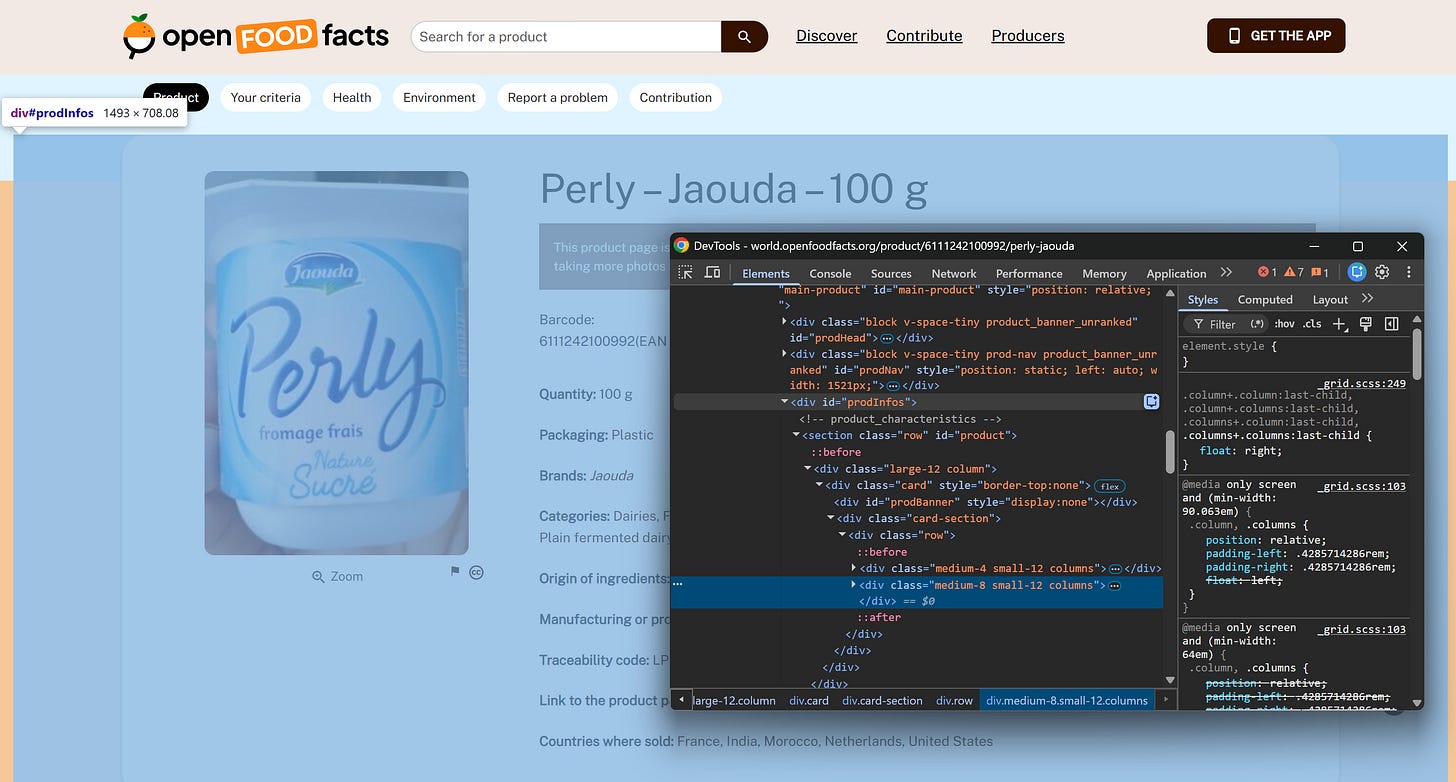Viewport: 1456px width, 782px height.
Task: Click the warnings count triangle in DevTools
Action: [1294, 272]
